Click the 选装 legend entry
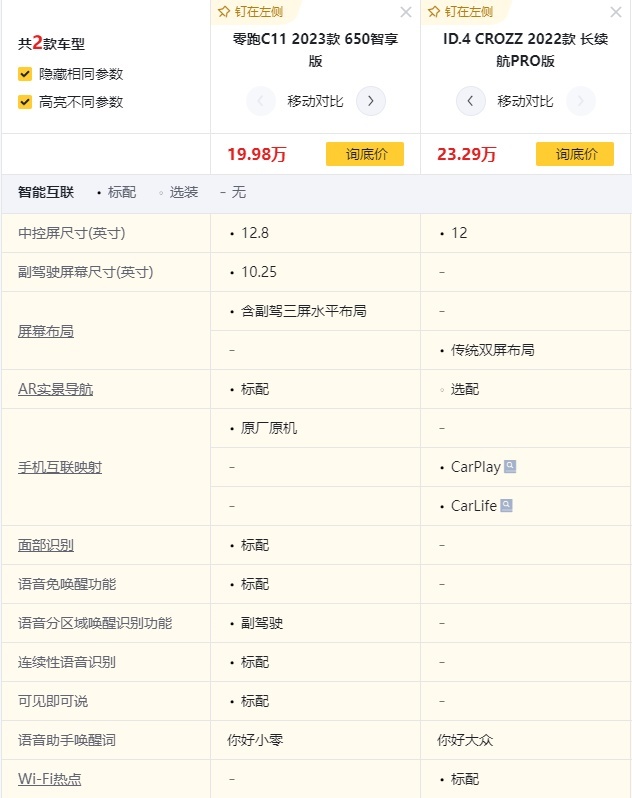 click(178, 192)
